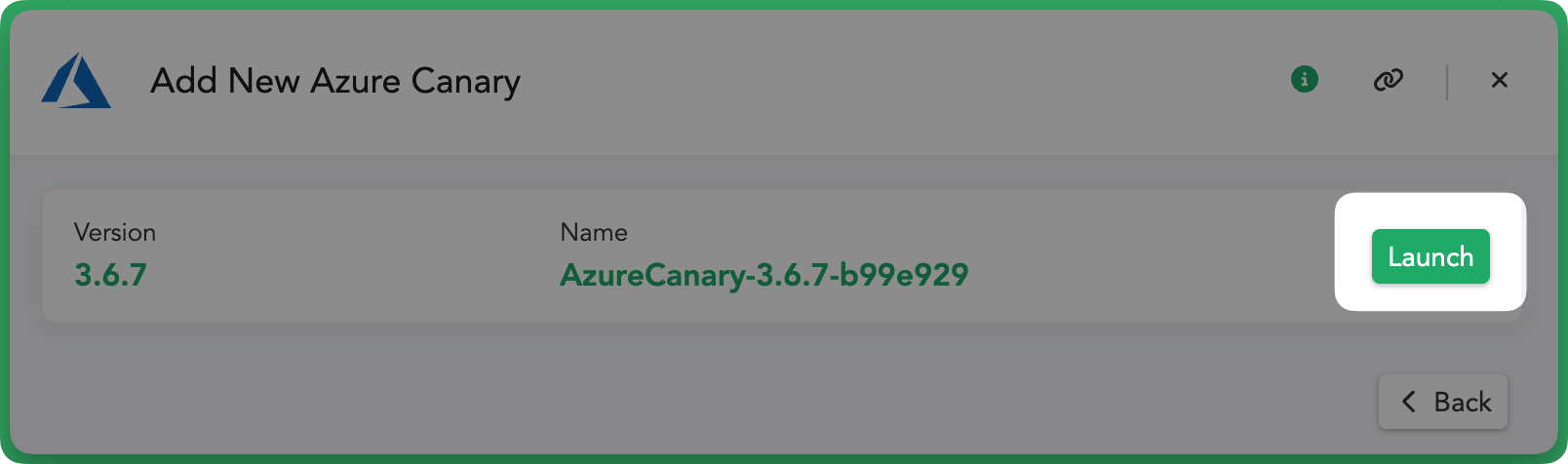
Task: Close the Add New Azure Canary dialog
Action: pyautogui.click(x=1500, y=80)
